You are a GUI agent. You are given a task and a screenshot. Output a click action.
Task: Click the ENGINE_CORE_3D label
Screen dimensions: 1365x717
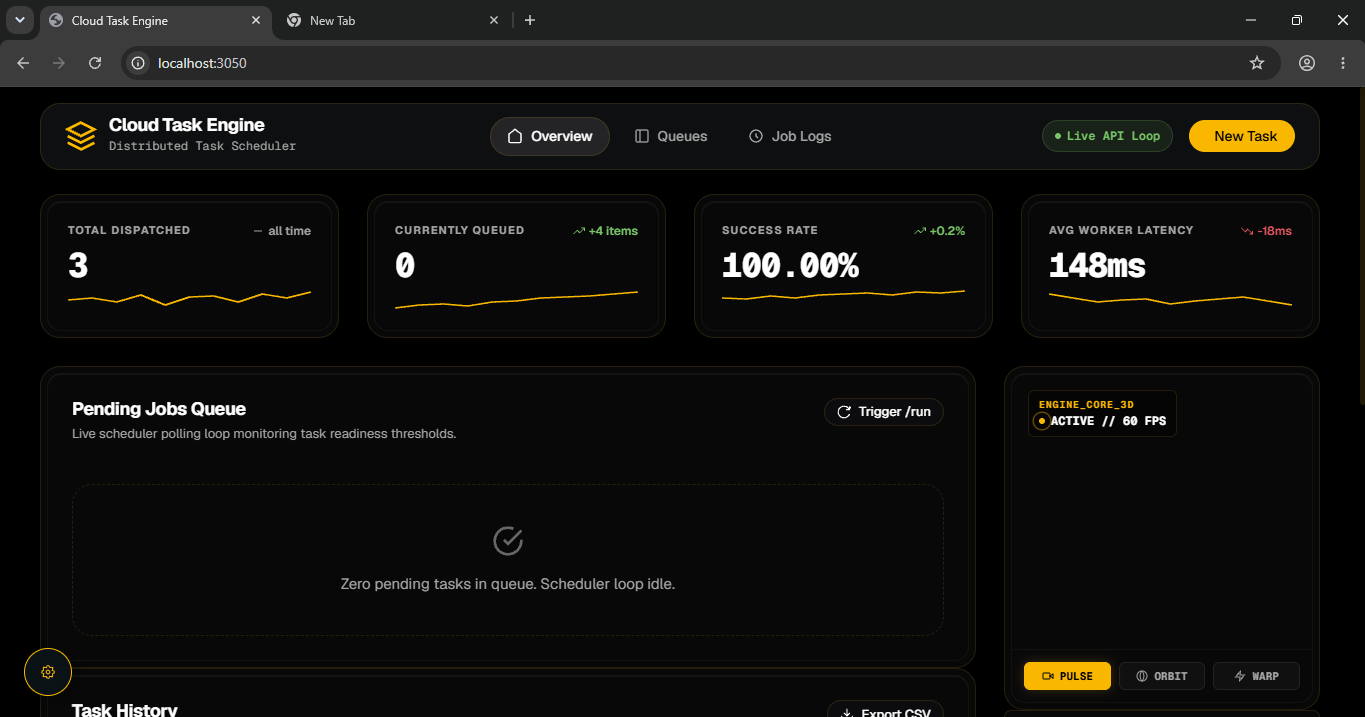coord(1086,405)
